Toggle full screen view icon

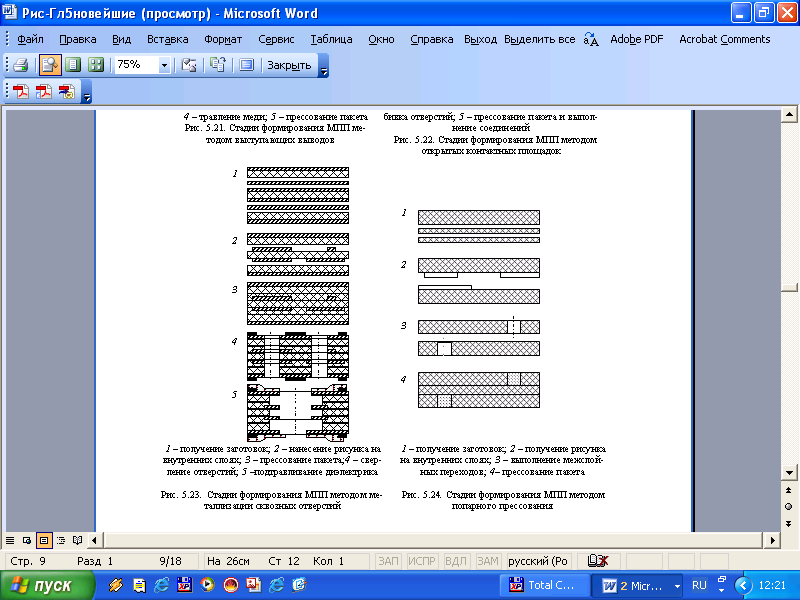(x=246, y=65)
